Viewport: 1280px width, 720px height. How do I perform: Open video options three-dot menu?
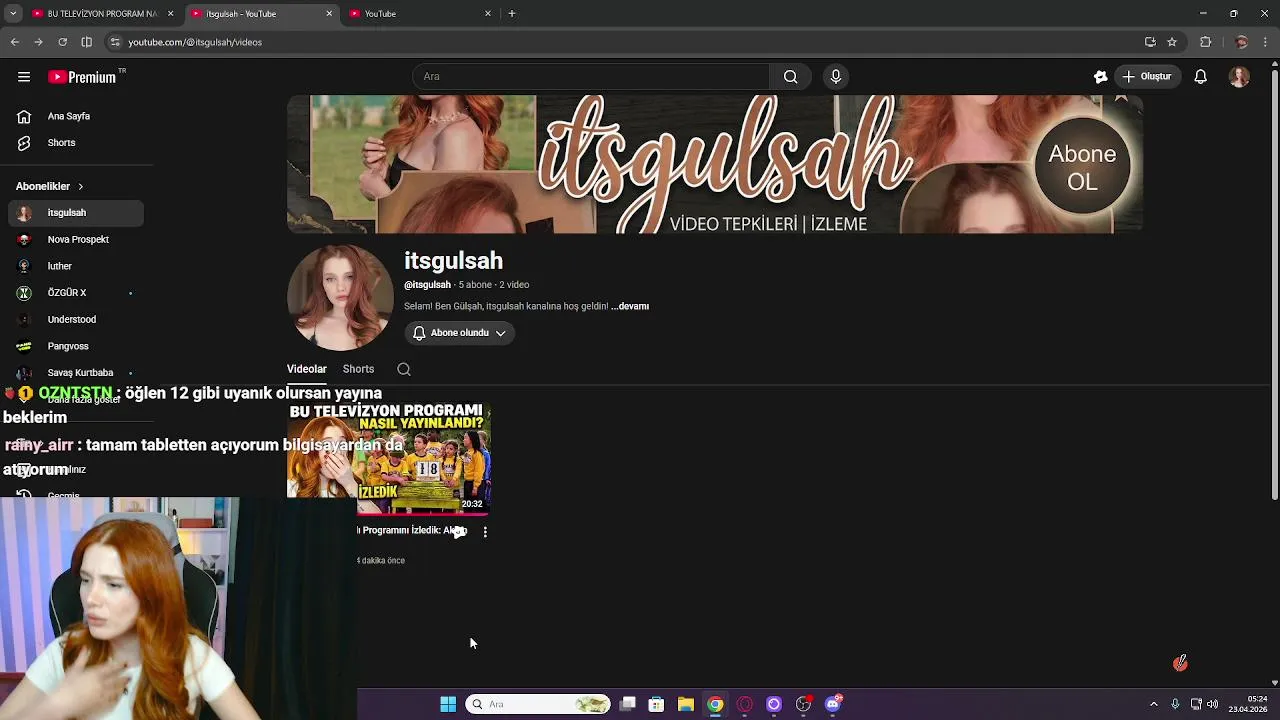485,532
